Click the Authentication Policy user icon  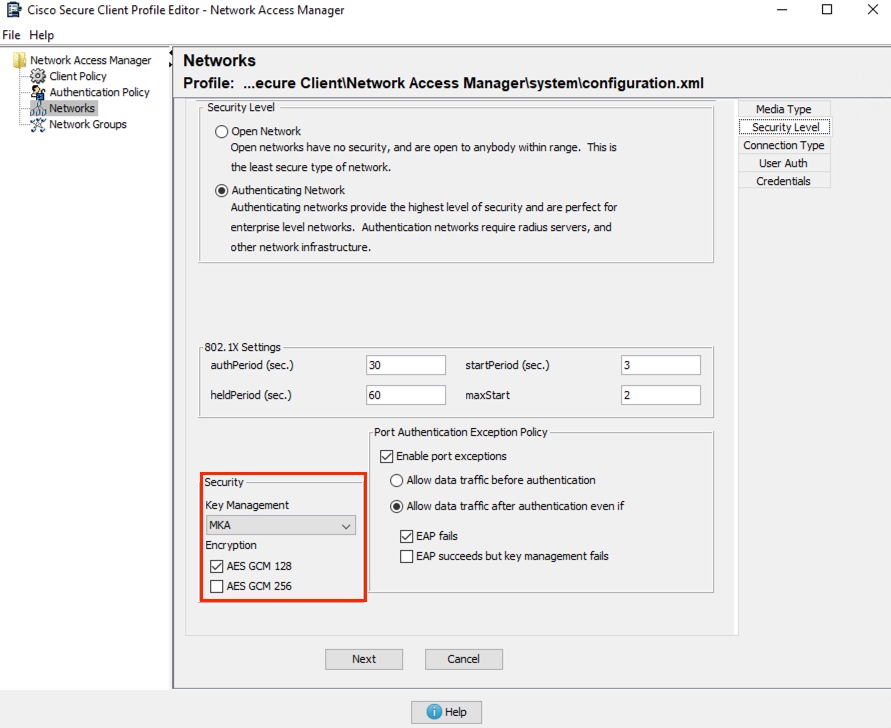tap(38, 92)
